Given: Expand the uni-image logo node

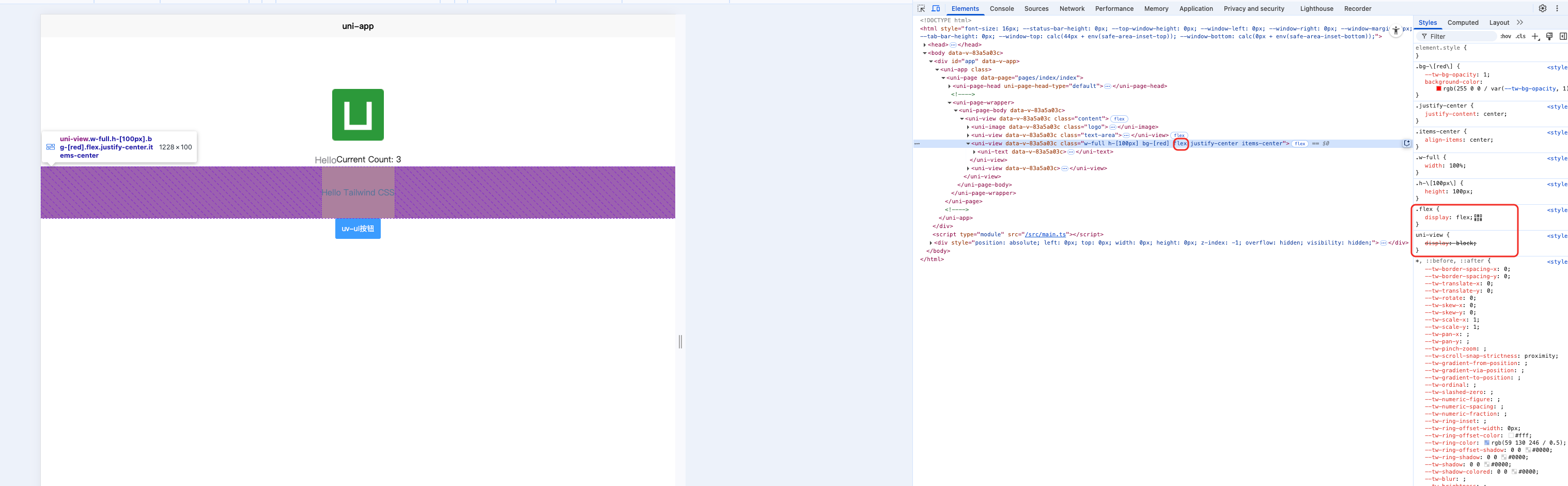Looking at the screenshot, I should (x=968, y=127).
